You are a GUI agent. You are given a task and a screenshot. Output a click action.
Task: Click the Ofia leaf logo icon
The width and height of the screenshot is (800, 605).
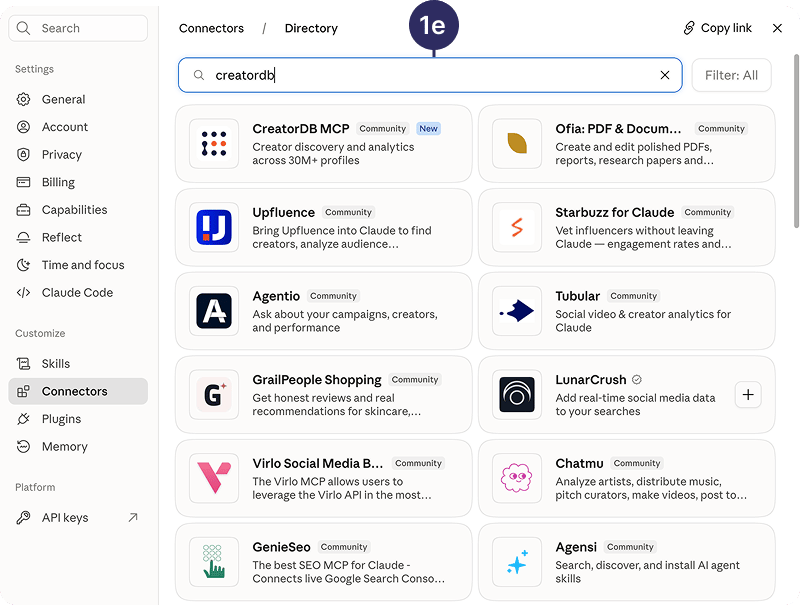tap(517, 143)
